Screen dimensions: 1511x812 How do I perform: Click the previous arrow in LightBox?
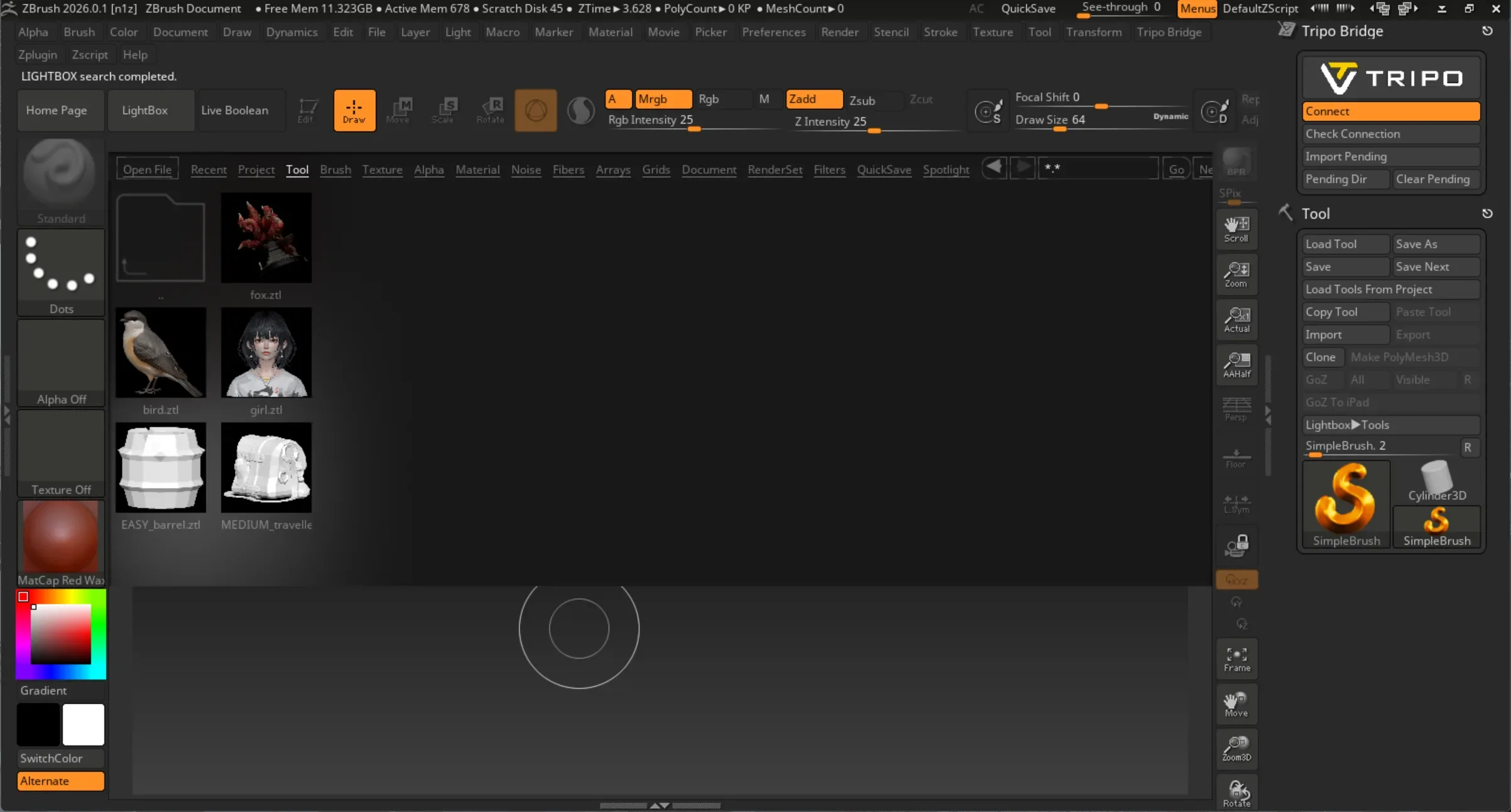point(994,168)
